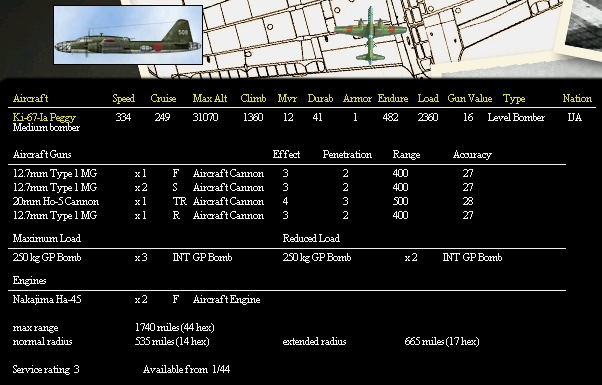This screenshot has height=385, width=602.
Task: Click the Level Bomber type text
Action: 516,117
